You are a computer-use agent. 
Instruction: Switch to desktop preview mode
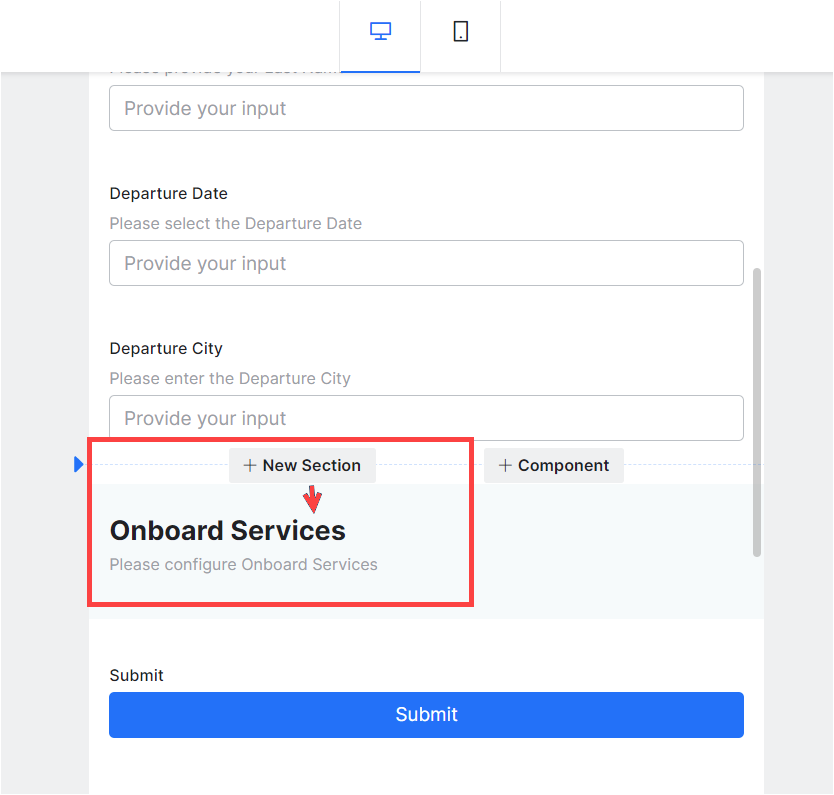[x=380, y=32]
